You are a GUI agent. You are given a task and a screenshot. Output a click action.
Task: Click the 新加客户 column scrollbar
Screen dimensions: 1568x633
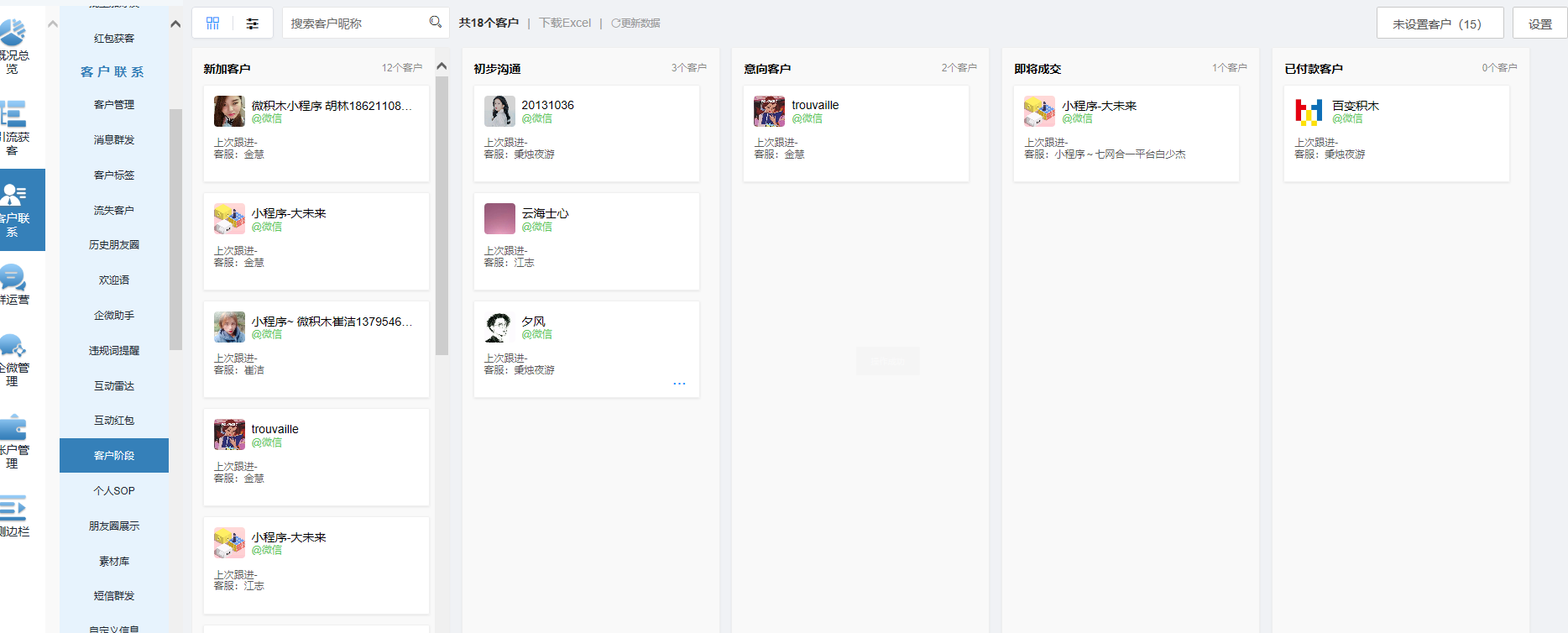[x=442, y=216]
